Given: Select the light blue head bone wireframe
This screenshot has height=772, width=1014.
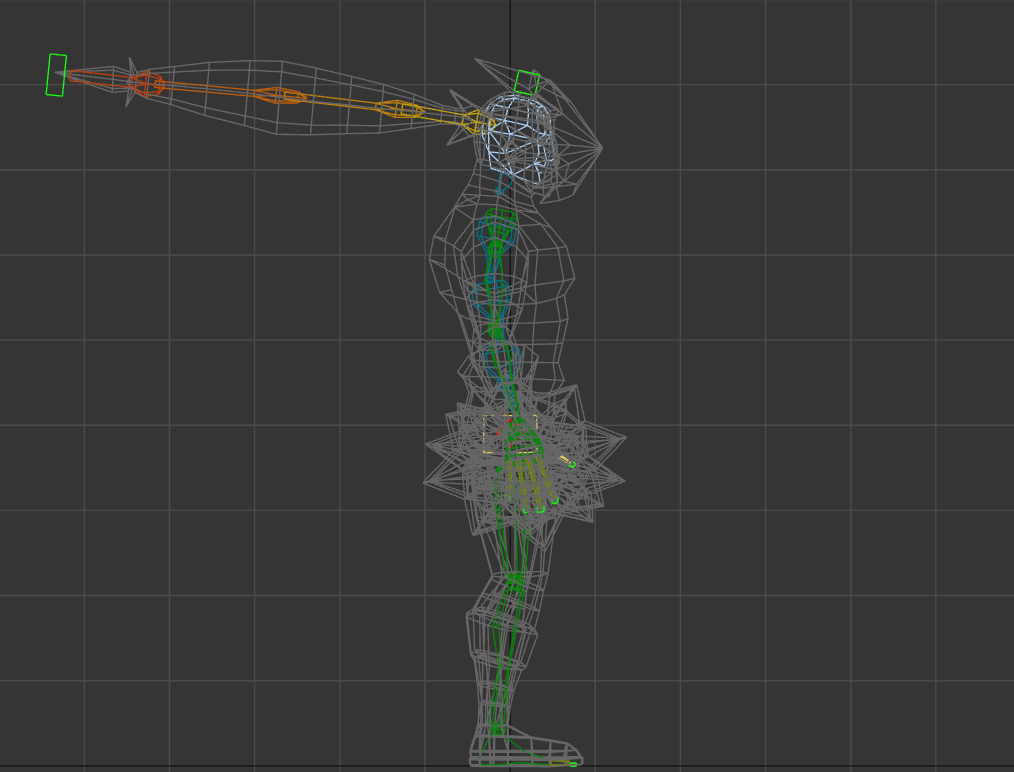Looking at the screenshot, I should (x=520, y=138).
